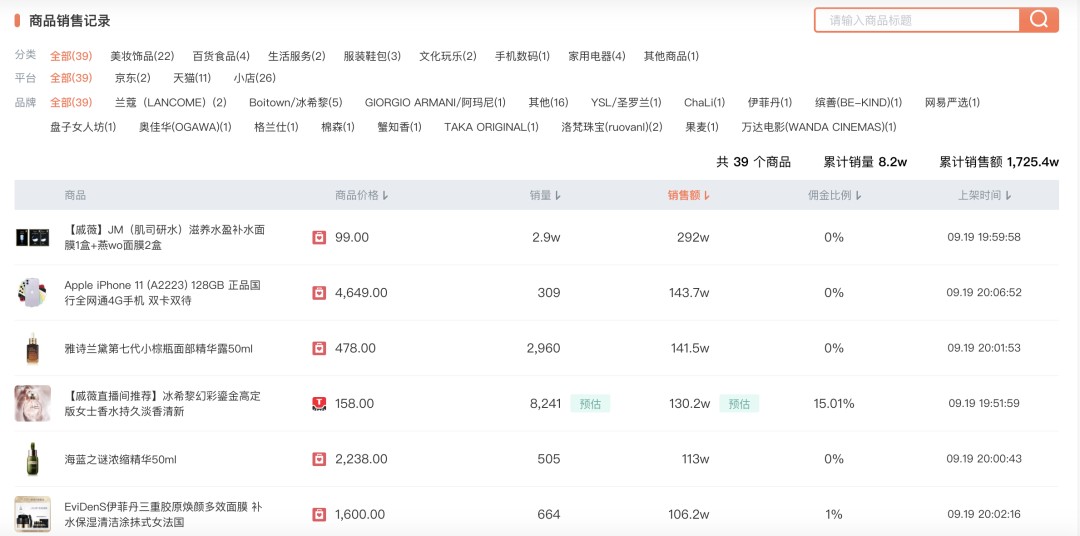Open 冰希黎幻彩鎏金 perfume product title
The image size is (1080, 536).
pos(163,404)
